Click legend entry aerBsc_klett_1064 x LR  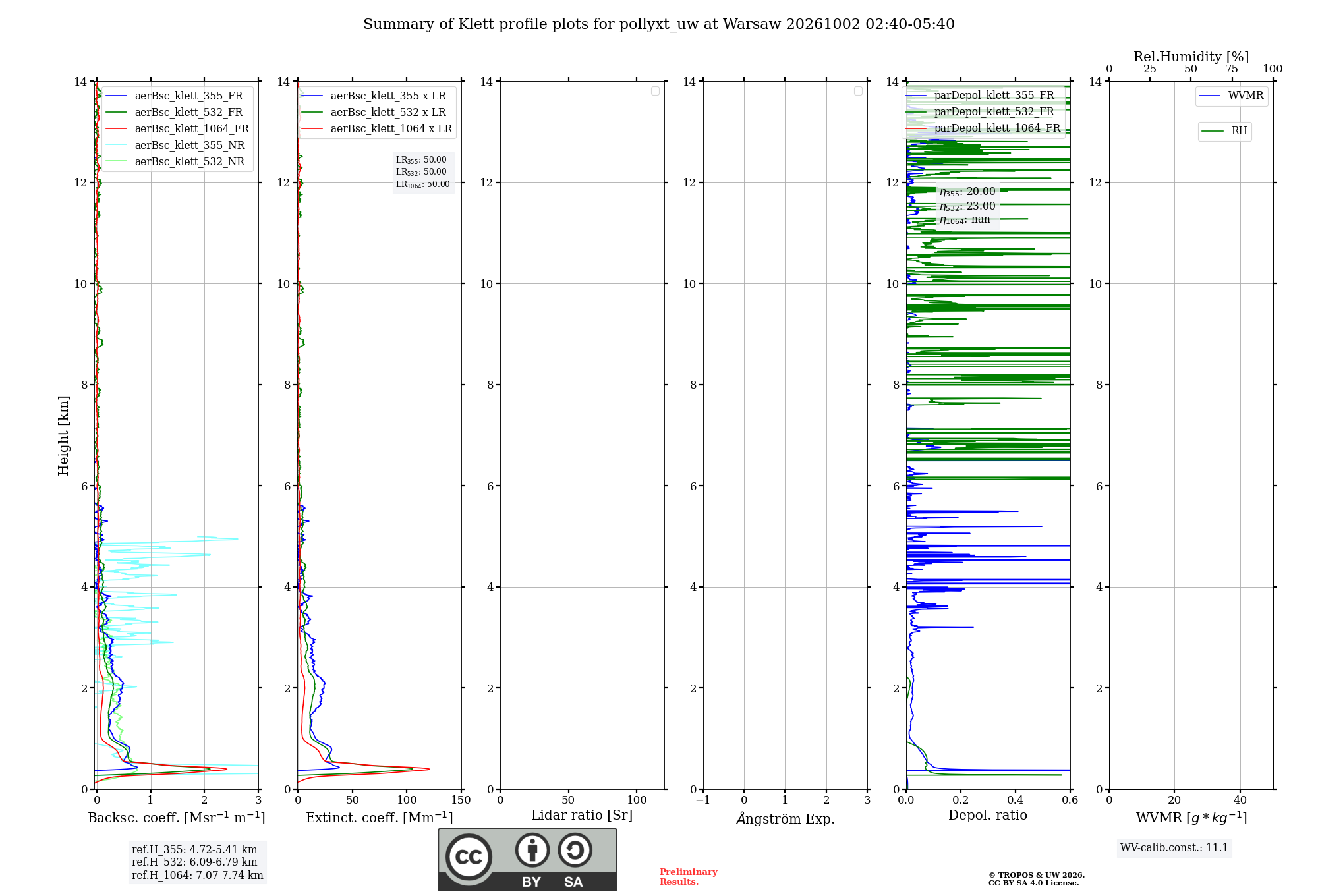click(377, 128)
